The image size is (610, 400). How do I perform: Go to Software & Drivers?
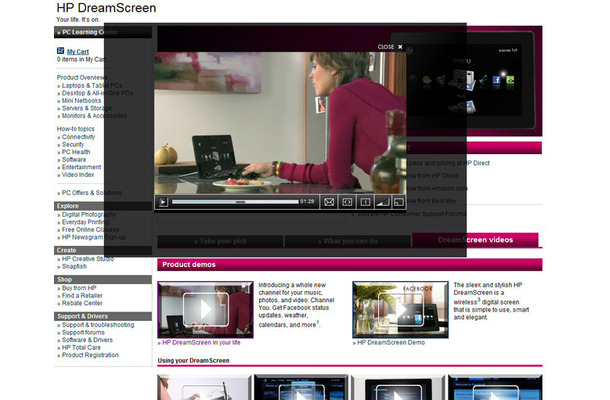87,340
